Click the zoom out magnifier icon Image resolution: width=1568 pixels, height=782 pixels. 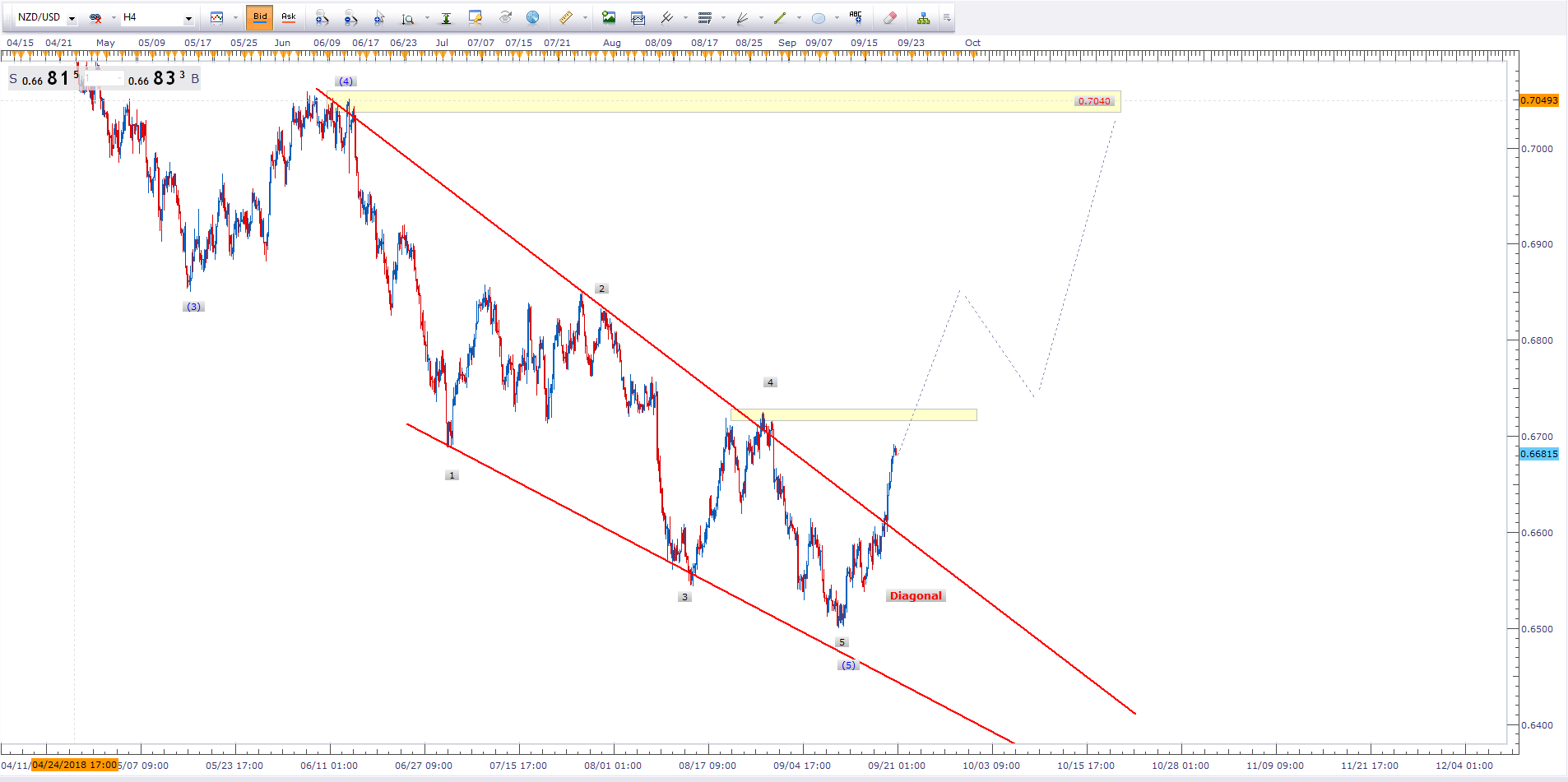pyautogui.click(x=350, y=17)
